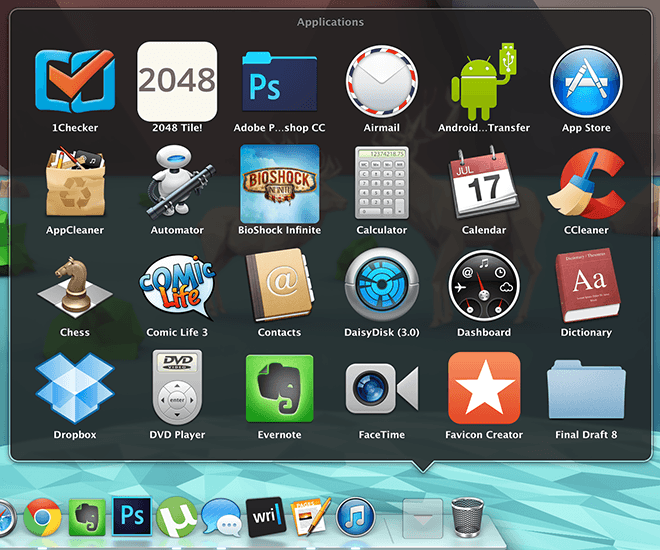Launch Airmail from the Applications grid
The width and height of the screenshot is (660, 550).
(x=382, y=80)
